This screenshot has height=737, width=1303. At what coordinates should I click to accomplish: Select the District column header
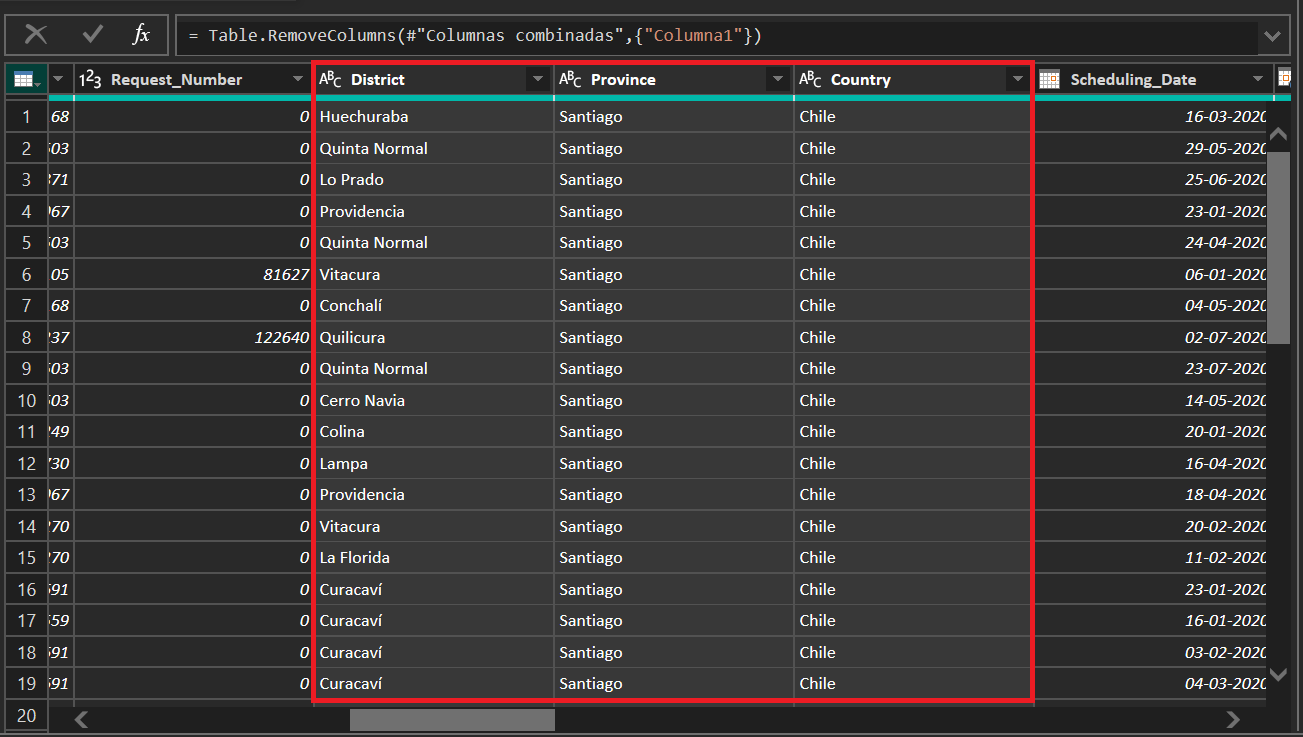(433, 79)
